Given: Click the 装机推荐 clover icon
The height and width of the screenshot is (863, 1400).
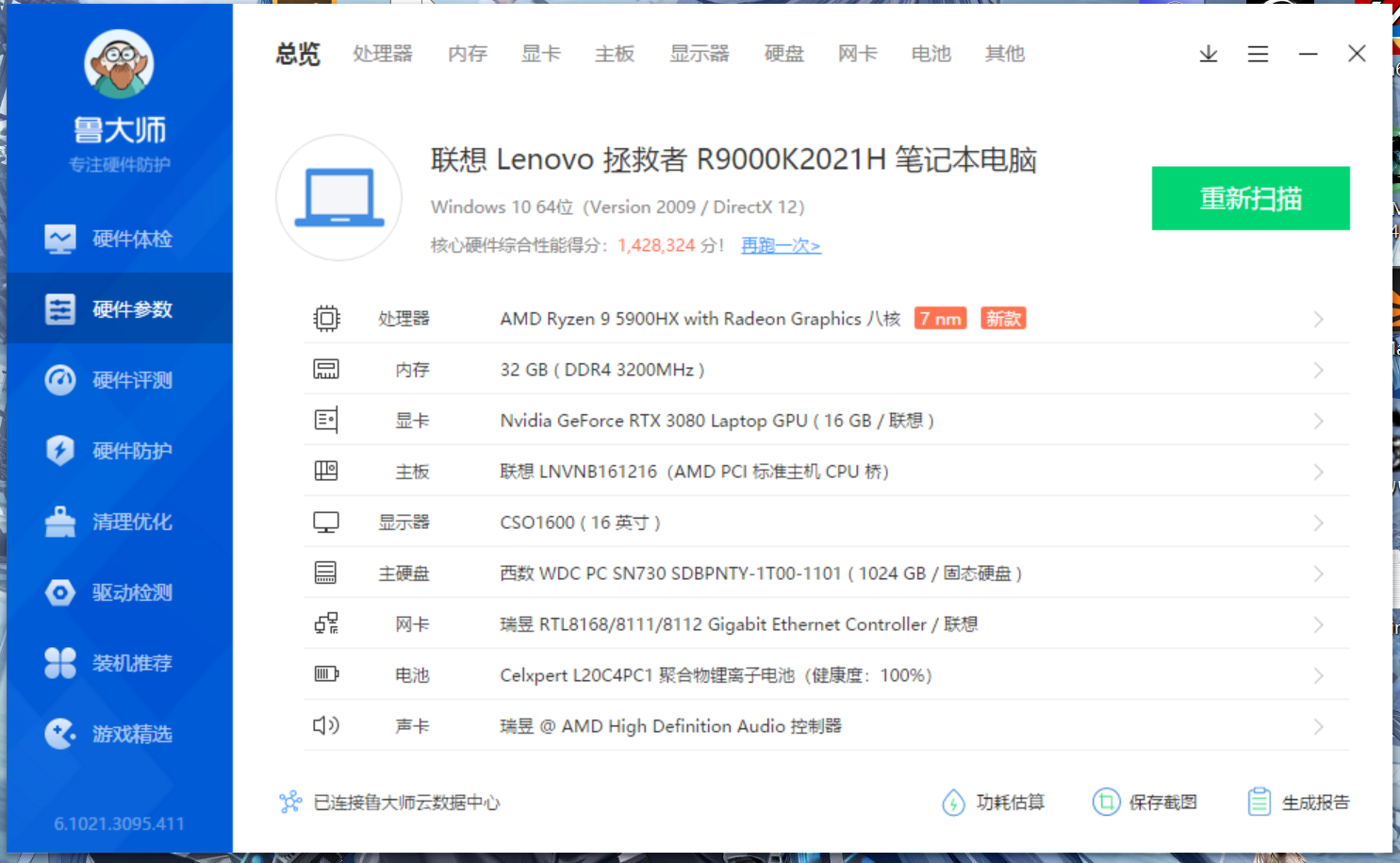Looking at the screenshot, I should (60, 663).
